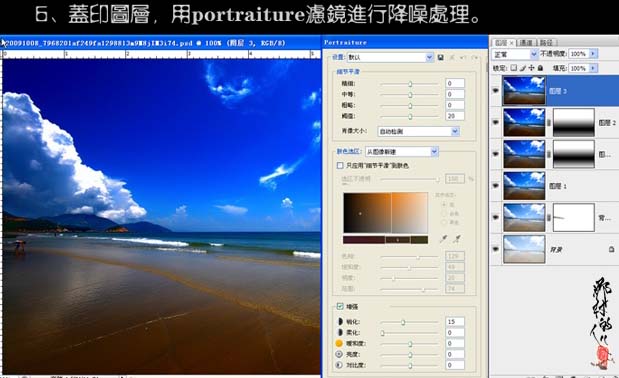Viewport: 619px width, 378px height.
Task: Click the fine smoothing value field
Action: point(455,83)
